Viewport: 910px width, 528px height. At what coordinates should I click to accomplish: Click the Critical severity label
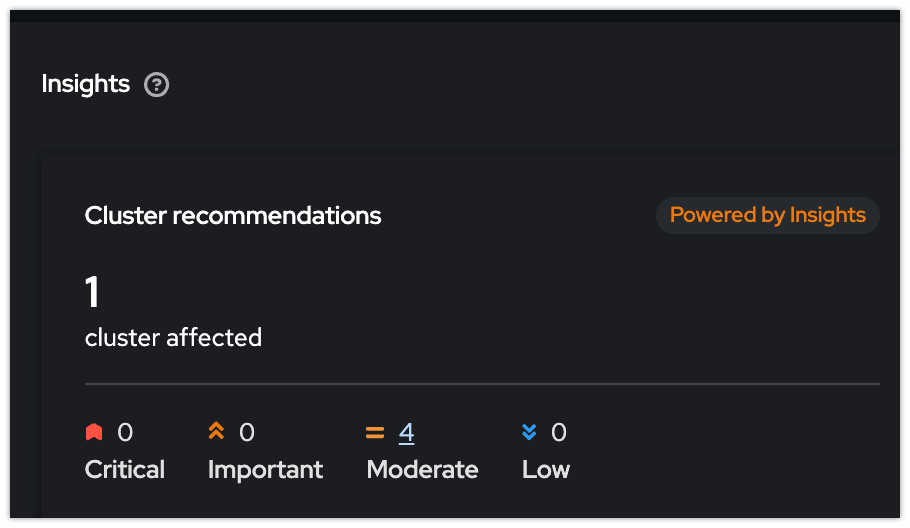coord(125,469)
